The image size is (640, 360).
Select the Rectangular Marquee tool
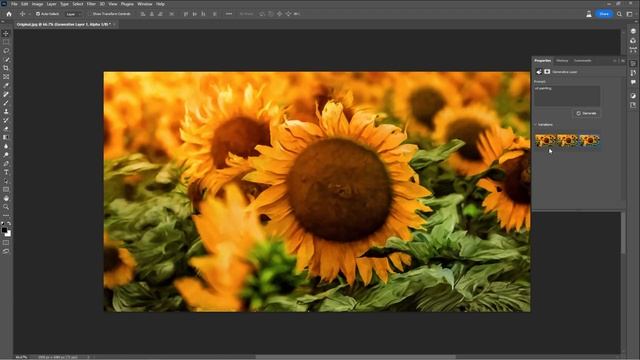coord(6,42)
